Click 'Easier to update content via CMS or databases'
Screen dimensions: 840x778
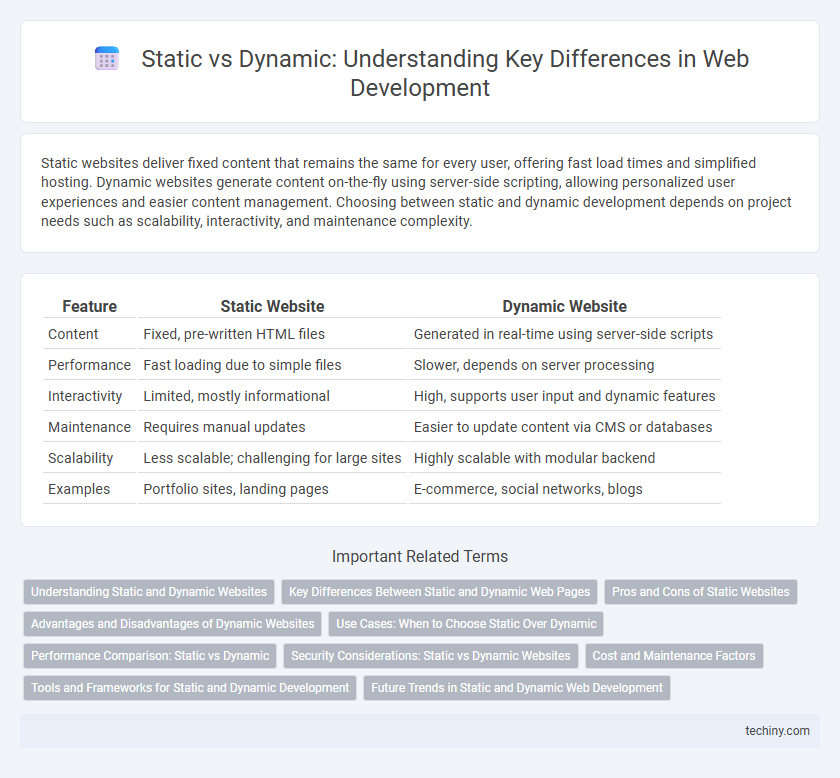(563, 427)
